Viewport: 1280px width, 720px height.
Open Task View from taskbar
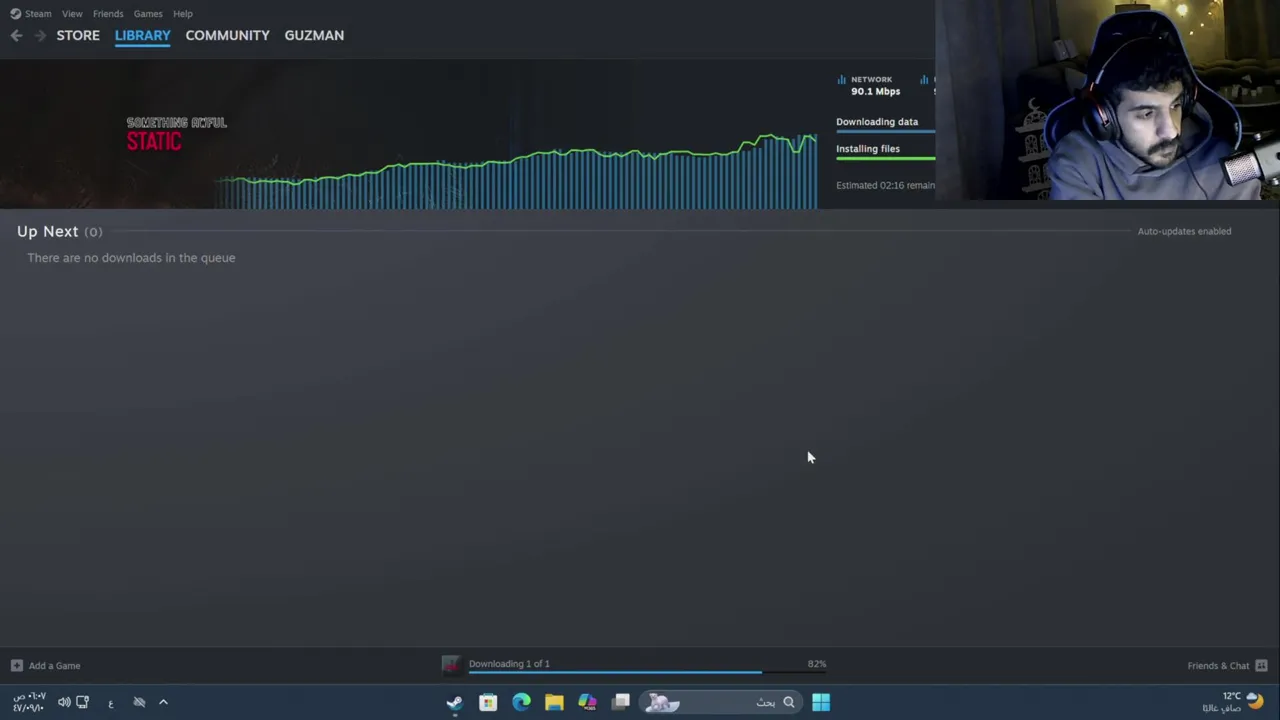point(621,702)
